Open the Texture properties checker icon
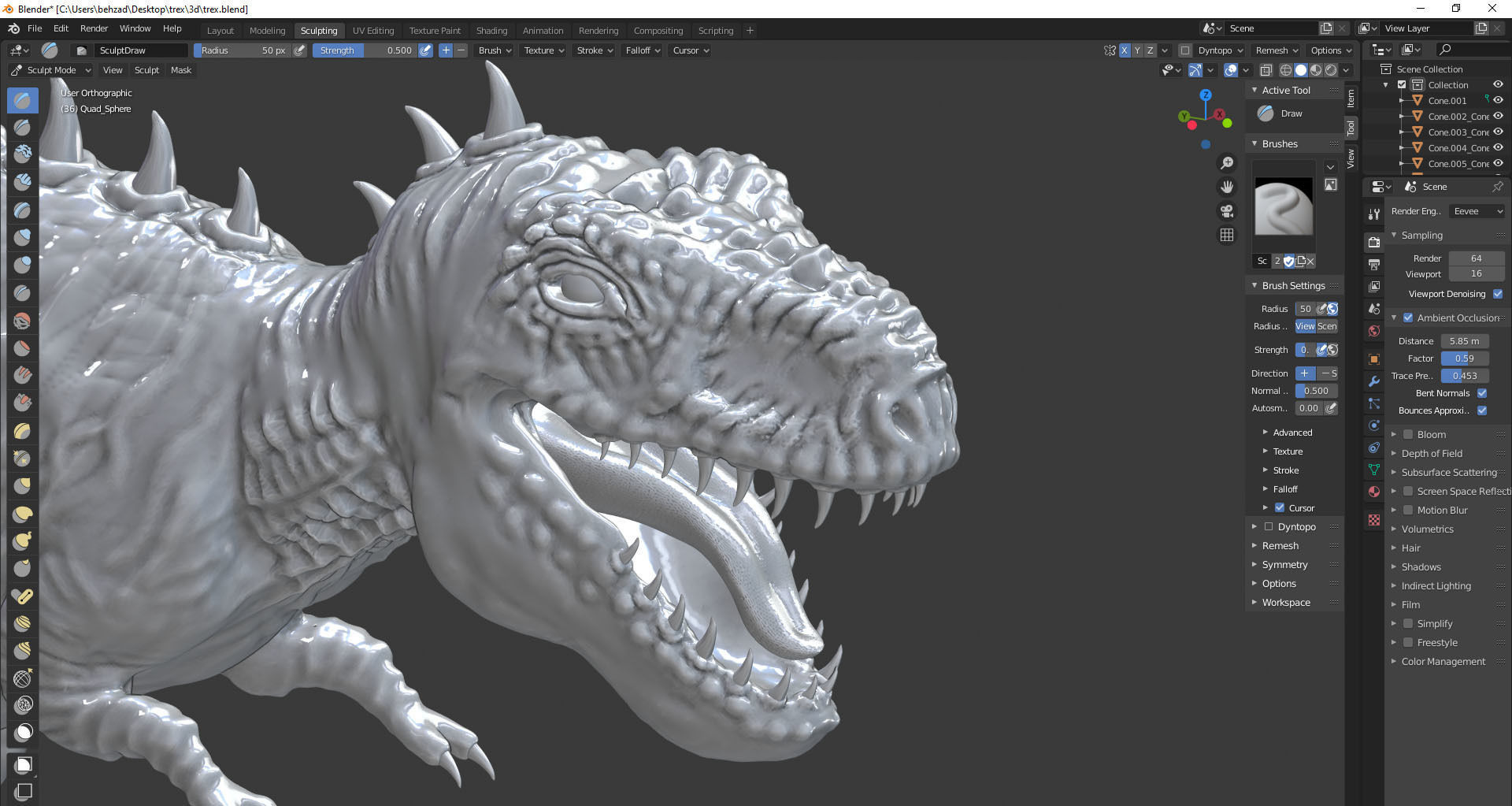 click(1374, 520)
